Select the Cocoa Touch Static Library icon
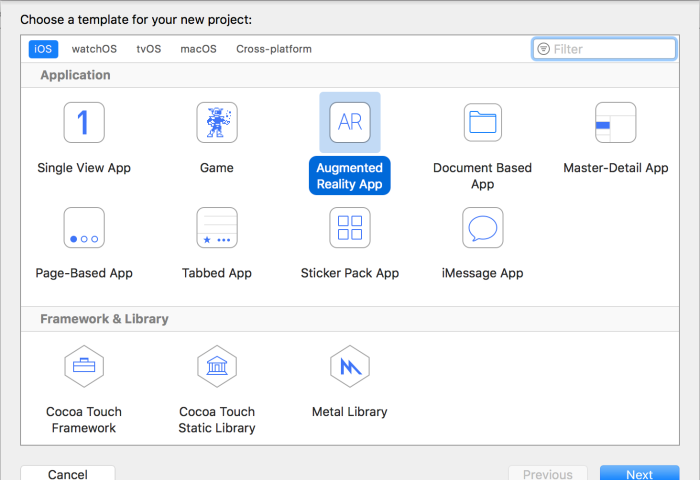The image size is (700, 480). coord(217,366)
